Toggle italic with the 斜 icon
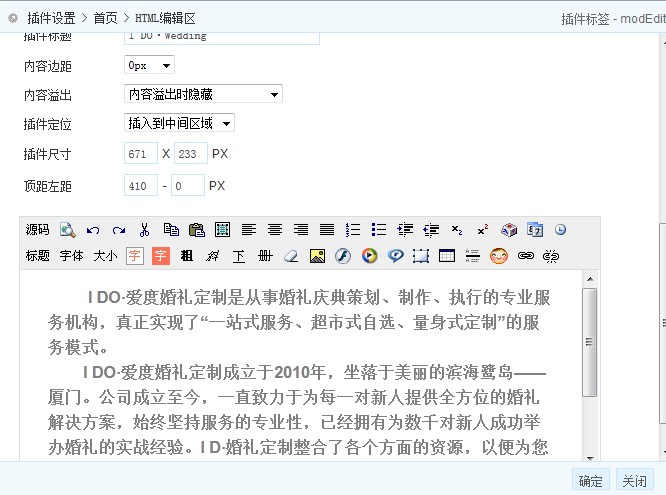 (x=213, y=256)
